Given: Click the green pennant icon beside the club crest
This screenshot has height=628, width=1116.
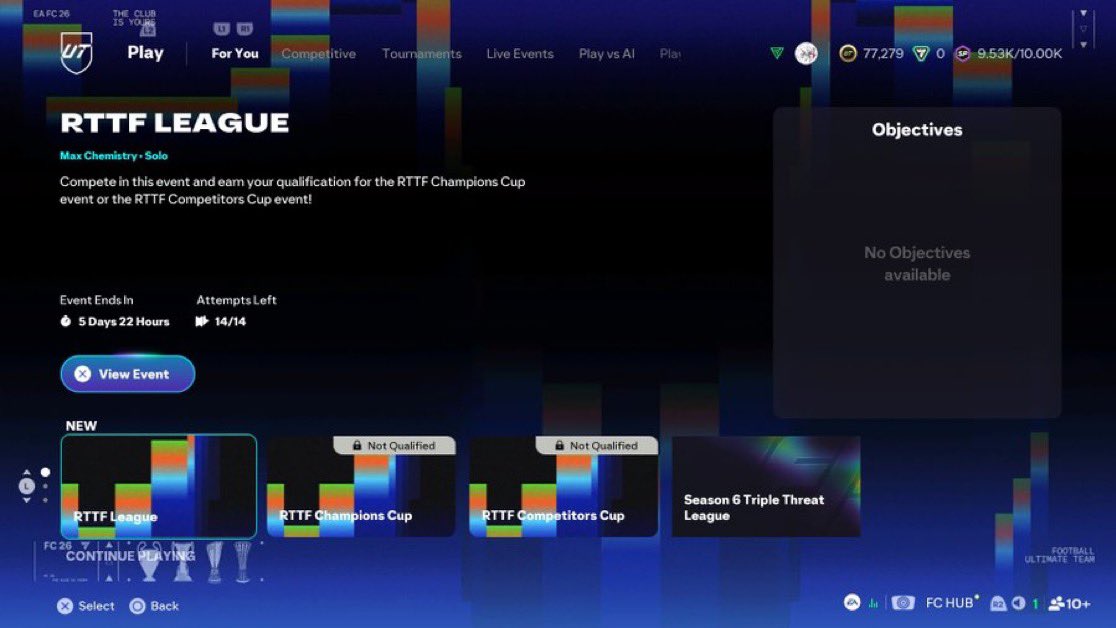Looking at the screenshot, I should click(777, 53).
